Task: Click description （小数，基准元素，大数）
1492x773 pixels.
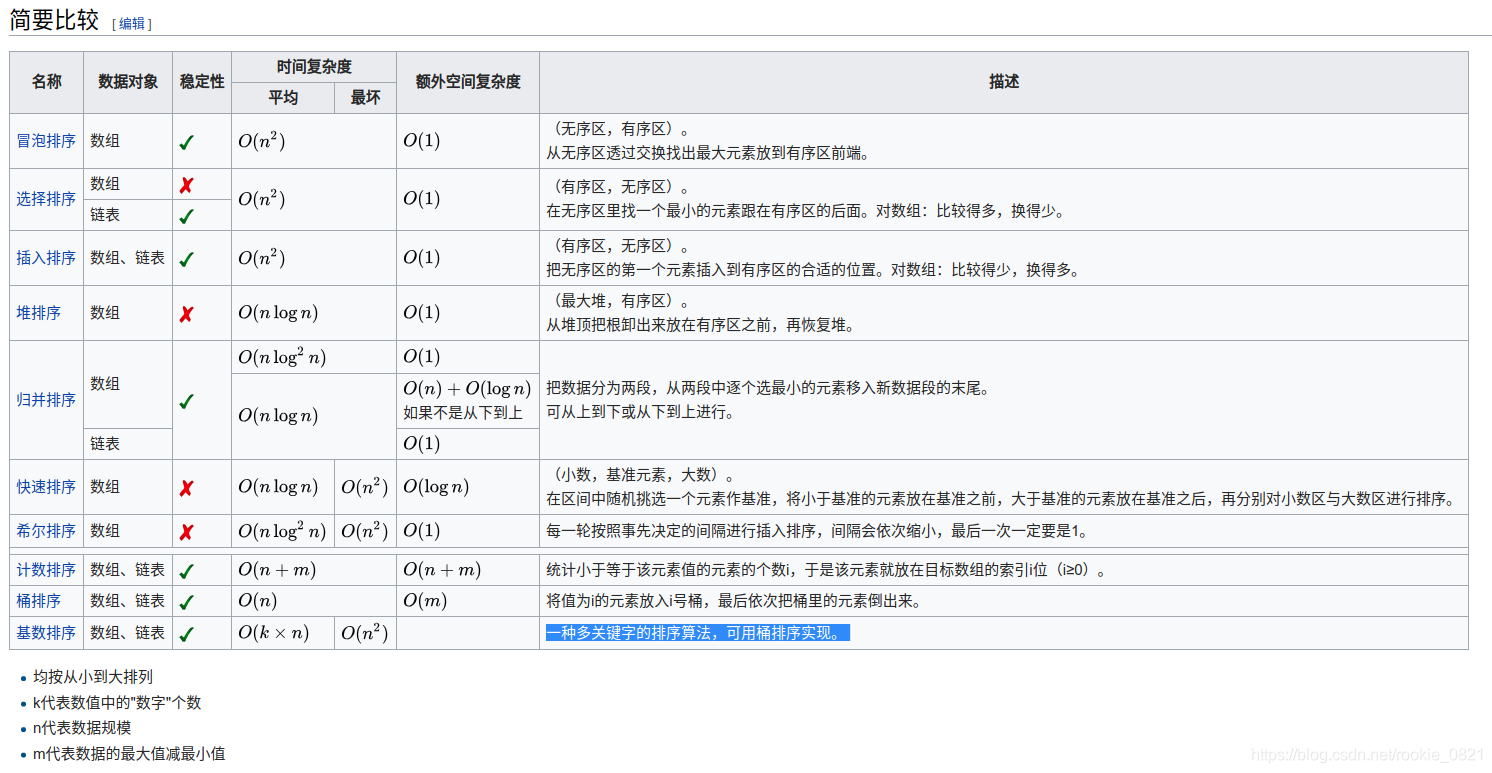Action: [x=641, y=475]
